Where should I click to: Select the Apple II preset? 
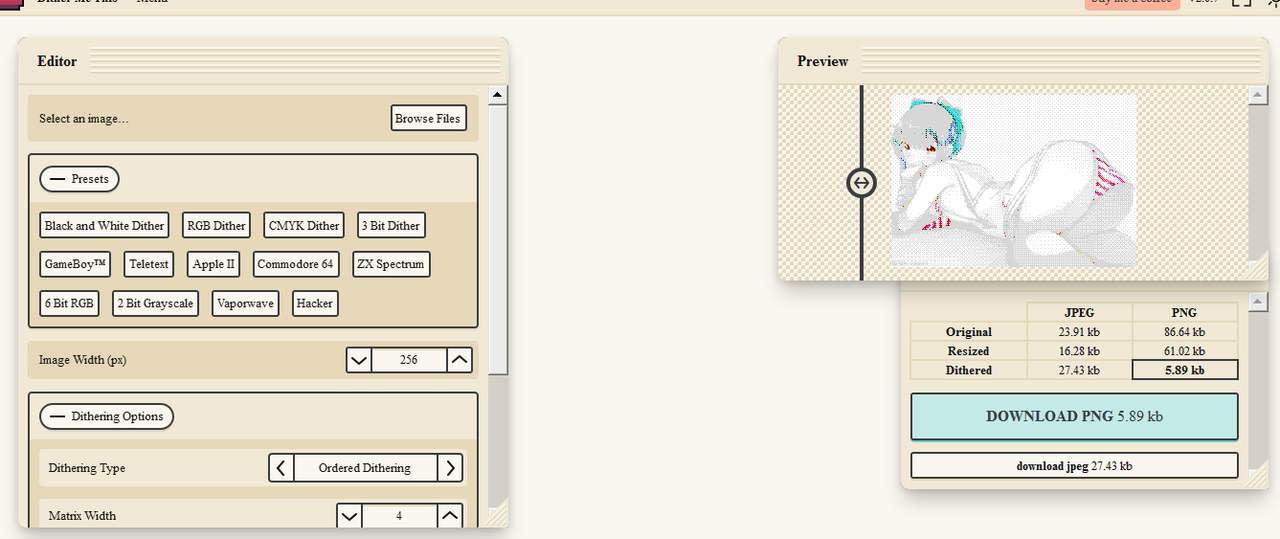214,265
